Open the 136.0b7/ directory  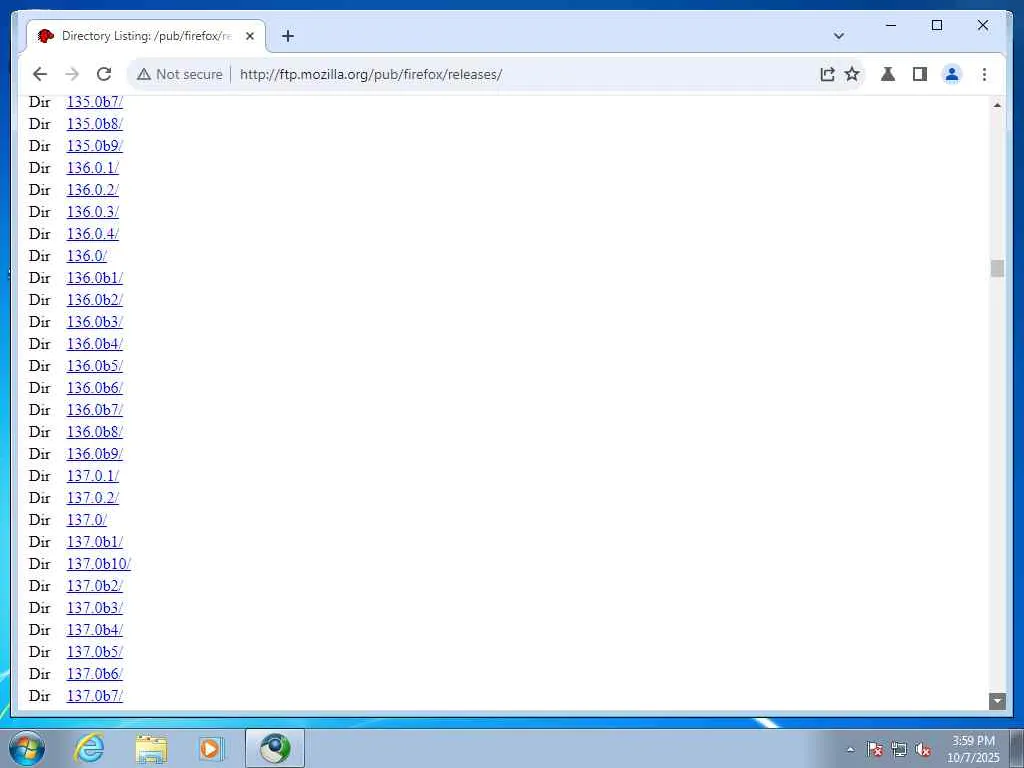[x=95, y=409]
